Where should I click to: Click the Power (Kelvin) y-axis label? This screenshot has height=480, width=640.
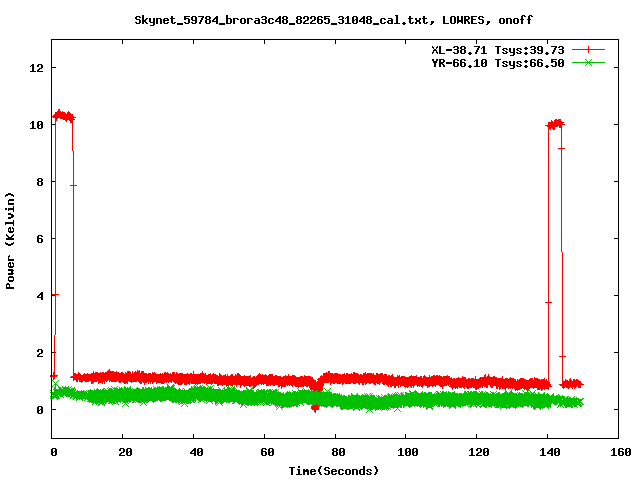tap(10, 241)
